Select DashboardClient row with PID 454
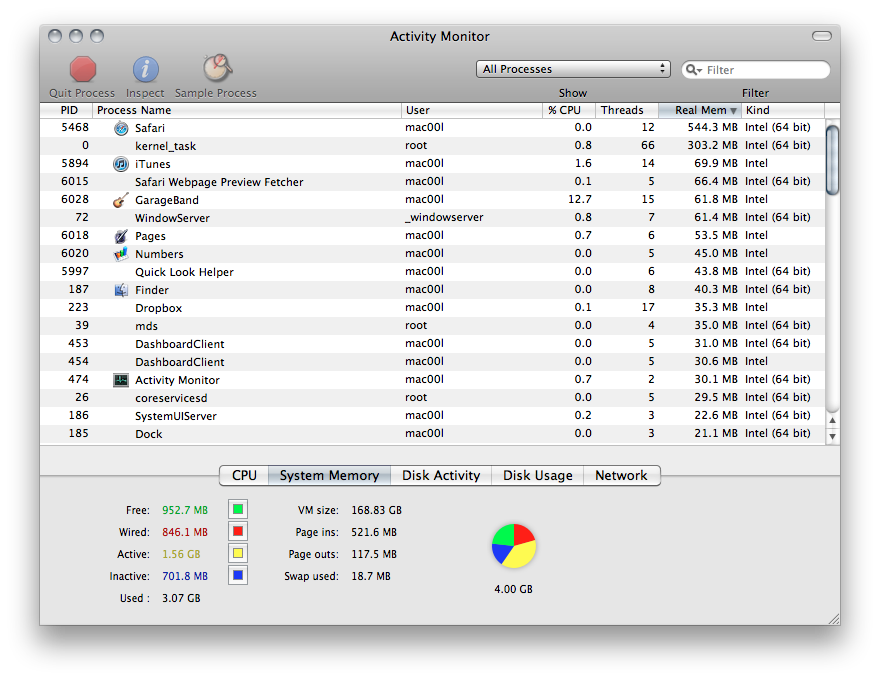 click(432, 361)
